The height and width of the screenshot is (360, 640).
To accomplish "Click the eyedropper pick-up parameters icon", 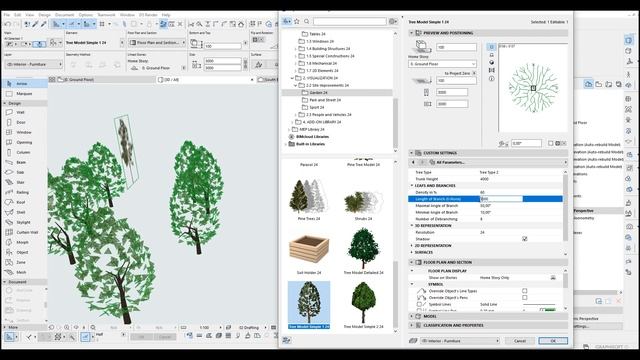I will (x=36, y=24).
